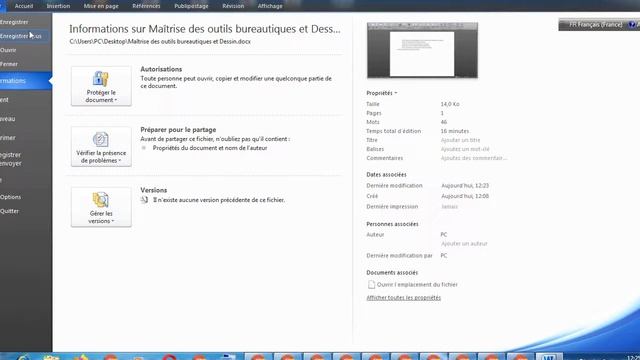Screen dimensions: 640x360
Task: Click the Ajouter un titre field
Action: [x=460, y=140]
